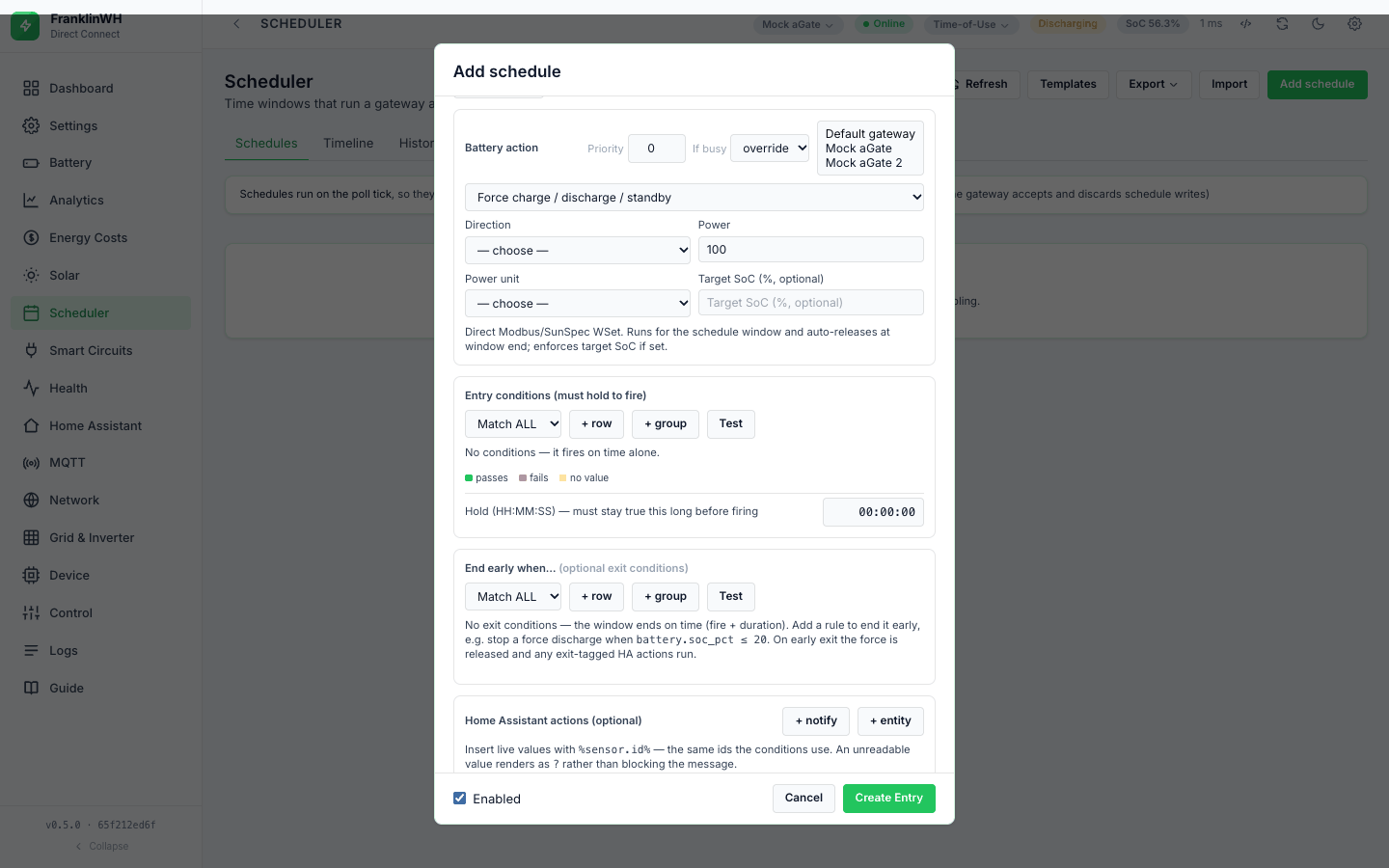Viewport: 1389px width, 868px height.
Task: Toggle dark mode moon icon
Action: tap(1319, 24)
